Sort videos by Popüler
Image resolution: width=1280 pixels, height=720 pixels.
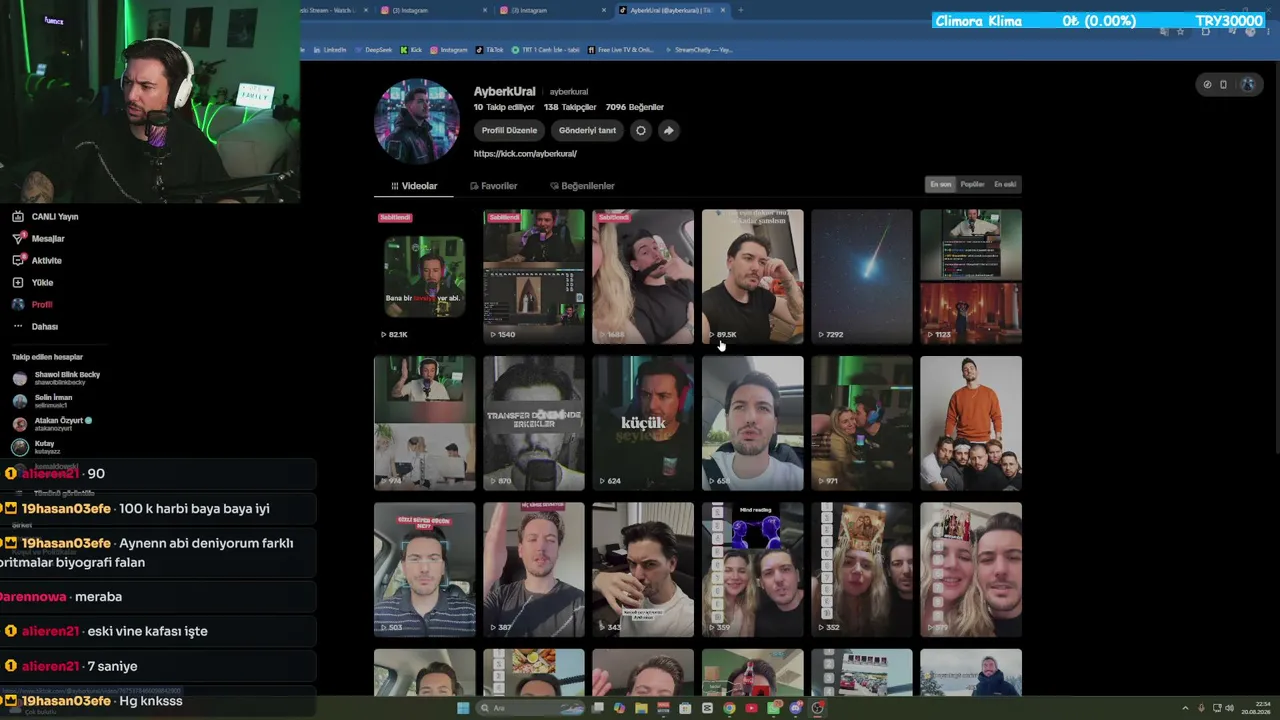[x=973, y=184]
